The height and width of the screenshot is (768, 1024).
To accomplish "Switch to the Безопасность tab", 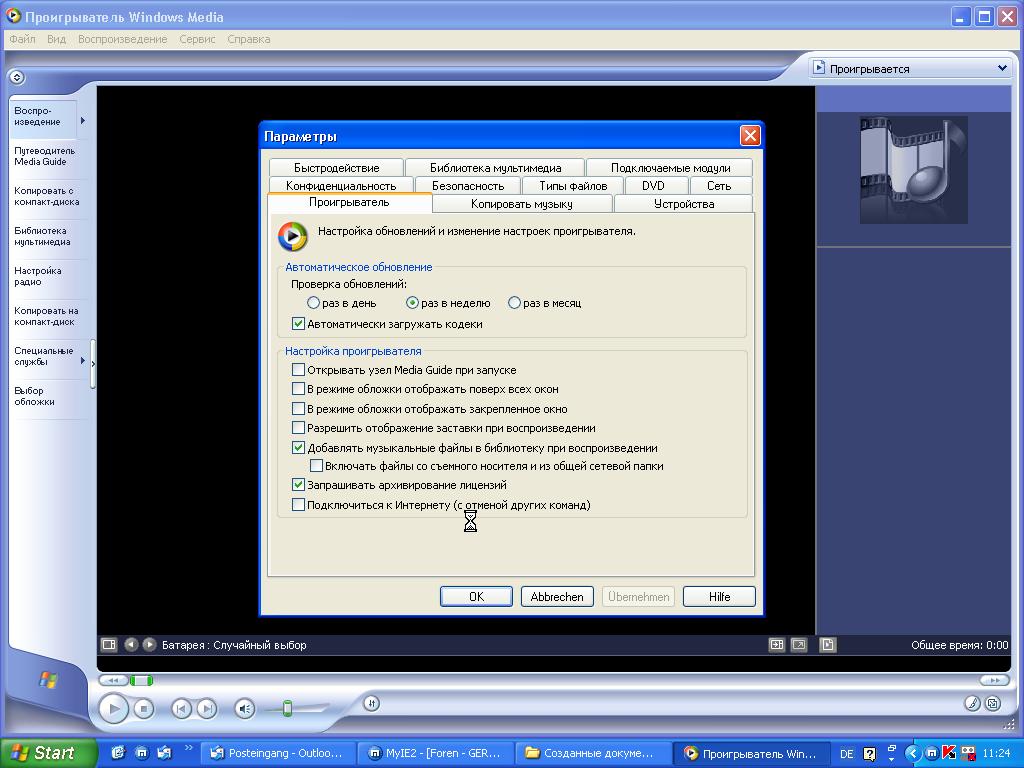I will tap(468, 185).
